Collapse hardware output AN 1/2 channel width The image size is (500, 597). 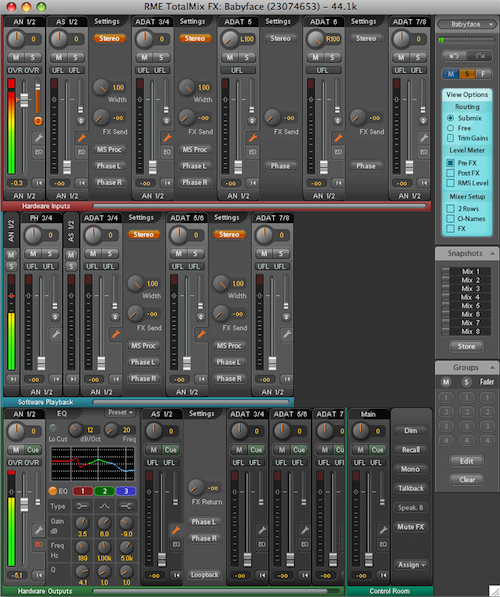coord(38,575)
